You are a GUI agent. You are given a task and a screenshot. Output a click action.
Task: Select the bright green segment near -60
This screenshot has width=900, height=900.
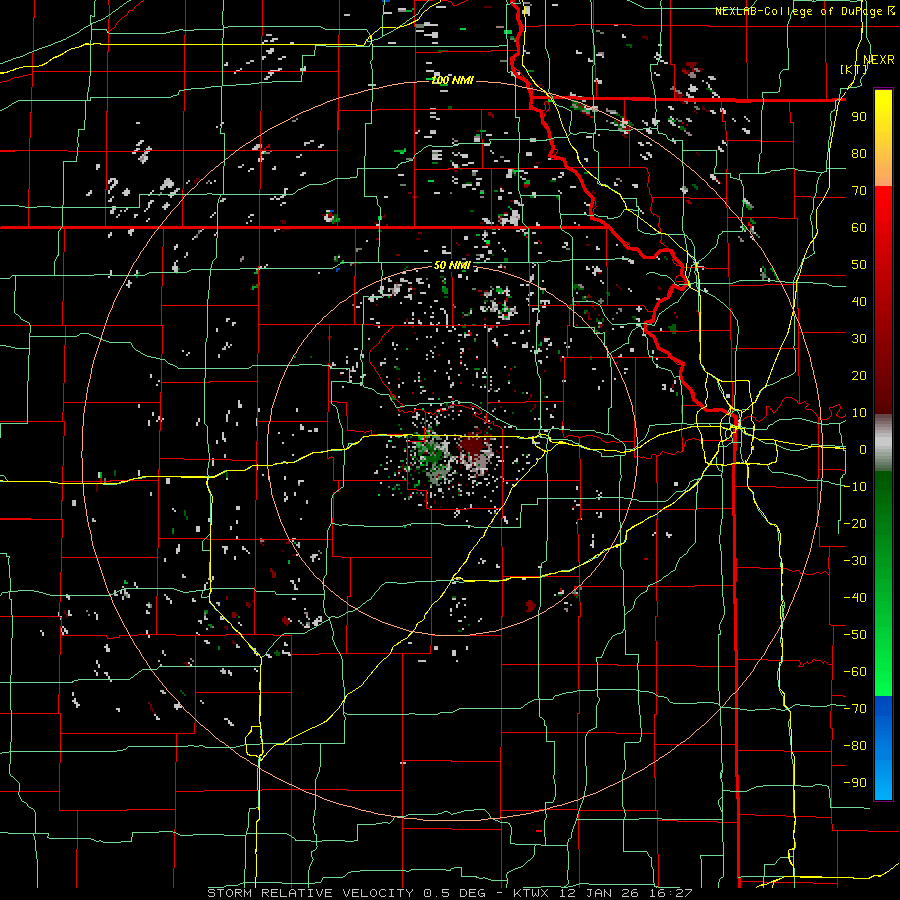[x=883, y=672]
